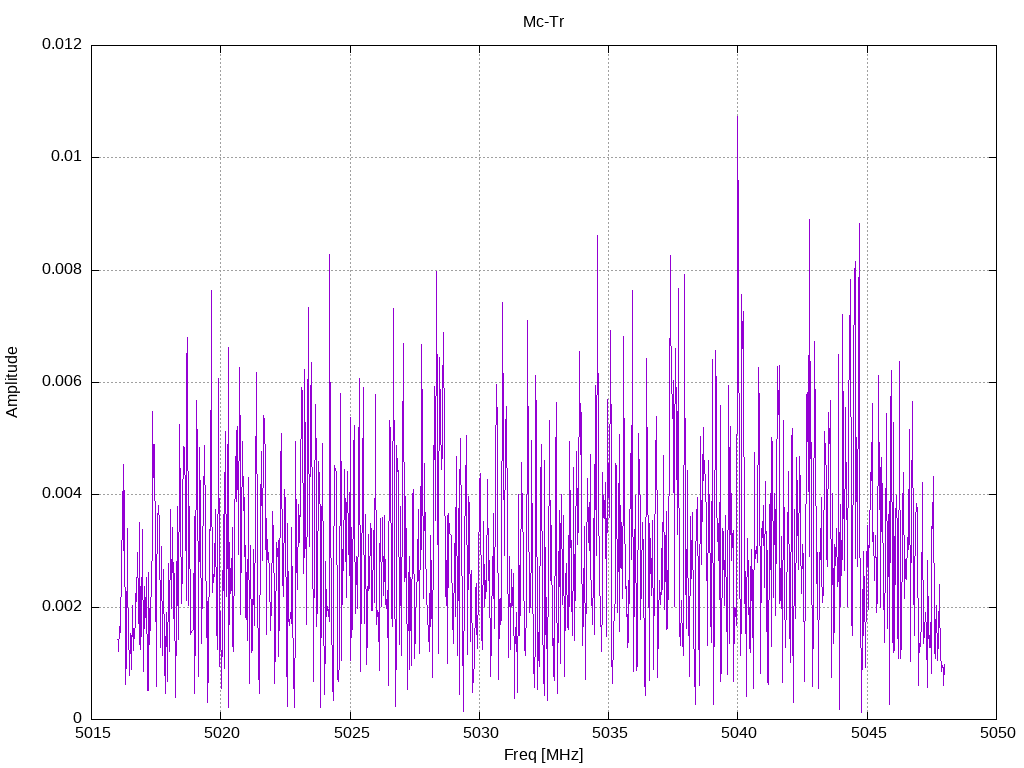Click the y-axis tick label "0"

pos(78,718)
